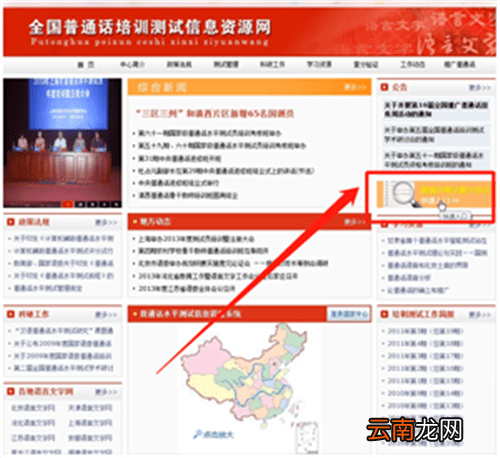The image size is (500, 458).
Task: Click the quick-entry orange search banner
Action: 434,194
